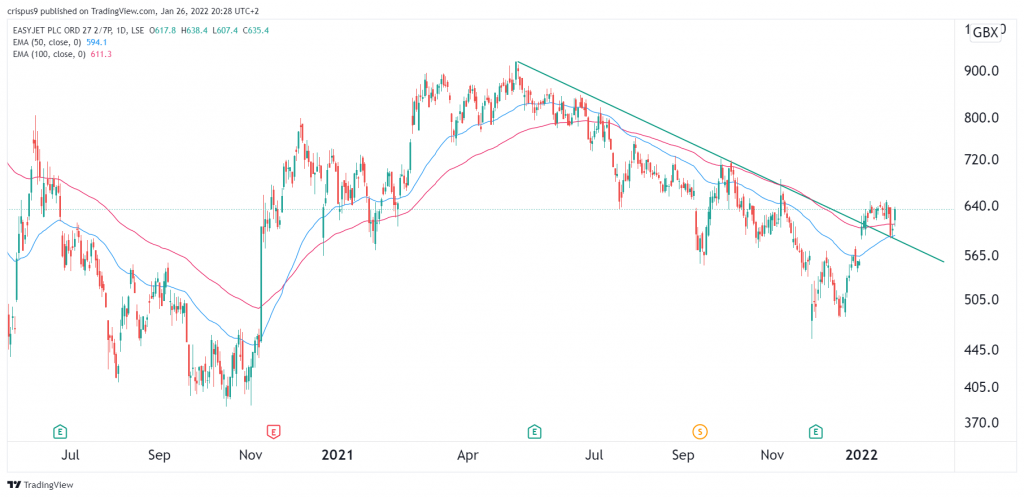1024x497 pixels.
Task: Click green E marker just before 2022
Action: pos(816,431)
